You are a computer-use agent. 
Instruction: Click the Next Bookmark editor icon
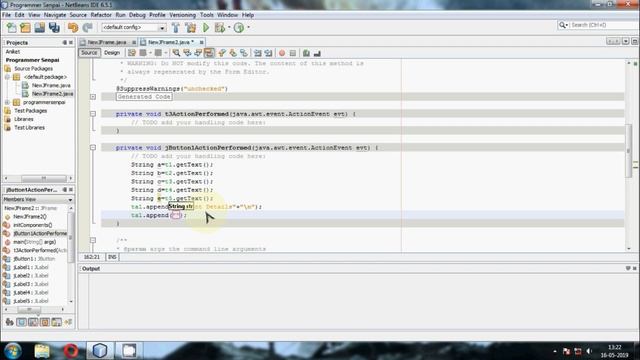pyautogui.click(x=233, y=53)
